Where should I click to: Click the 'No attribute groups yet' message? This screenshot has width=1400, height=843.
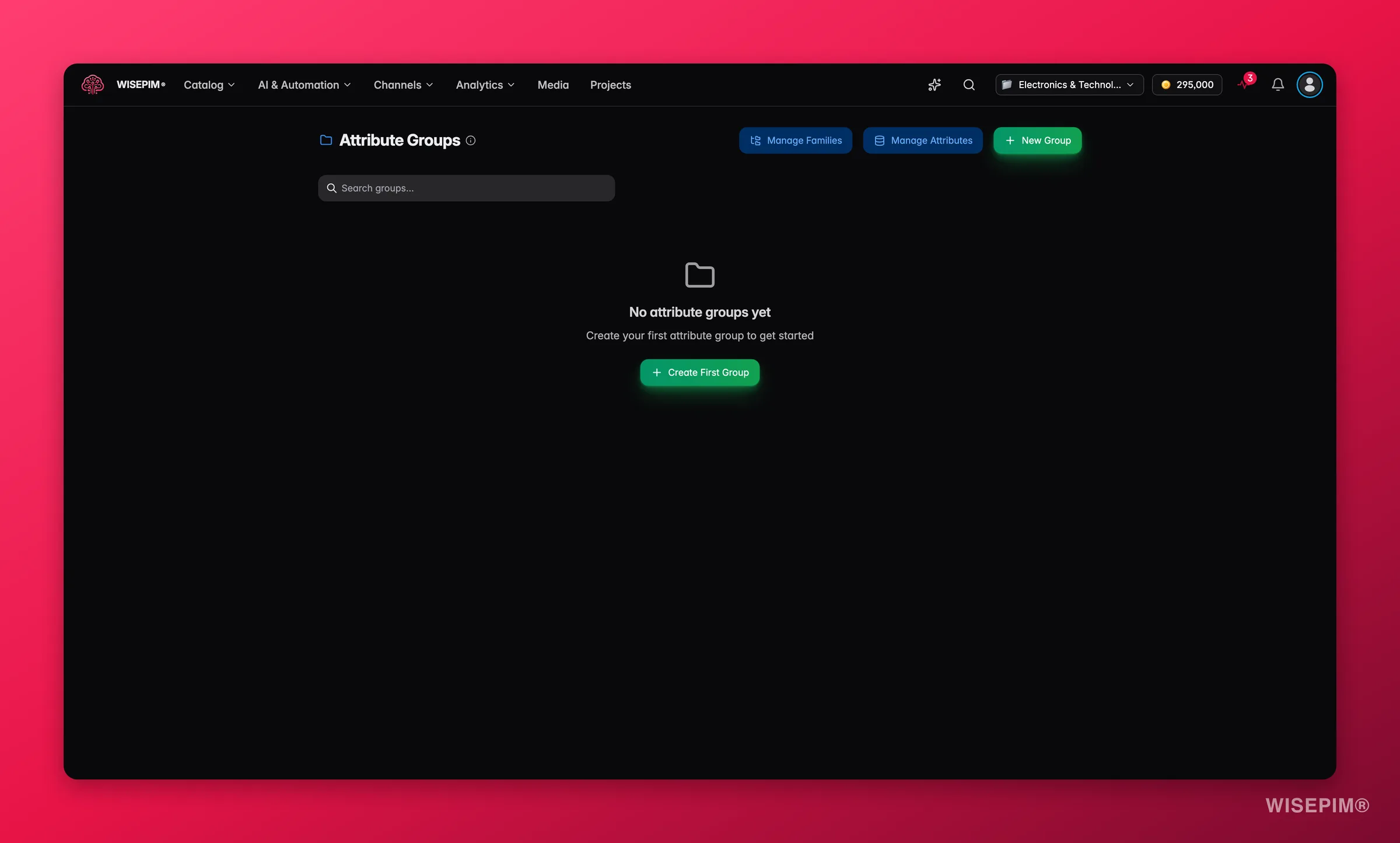[x=699, y=312]
